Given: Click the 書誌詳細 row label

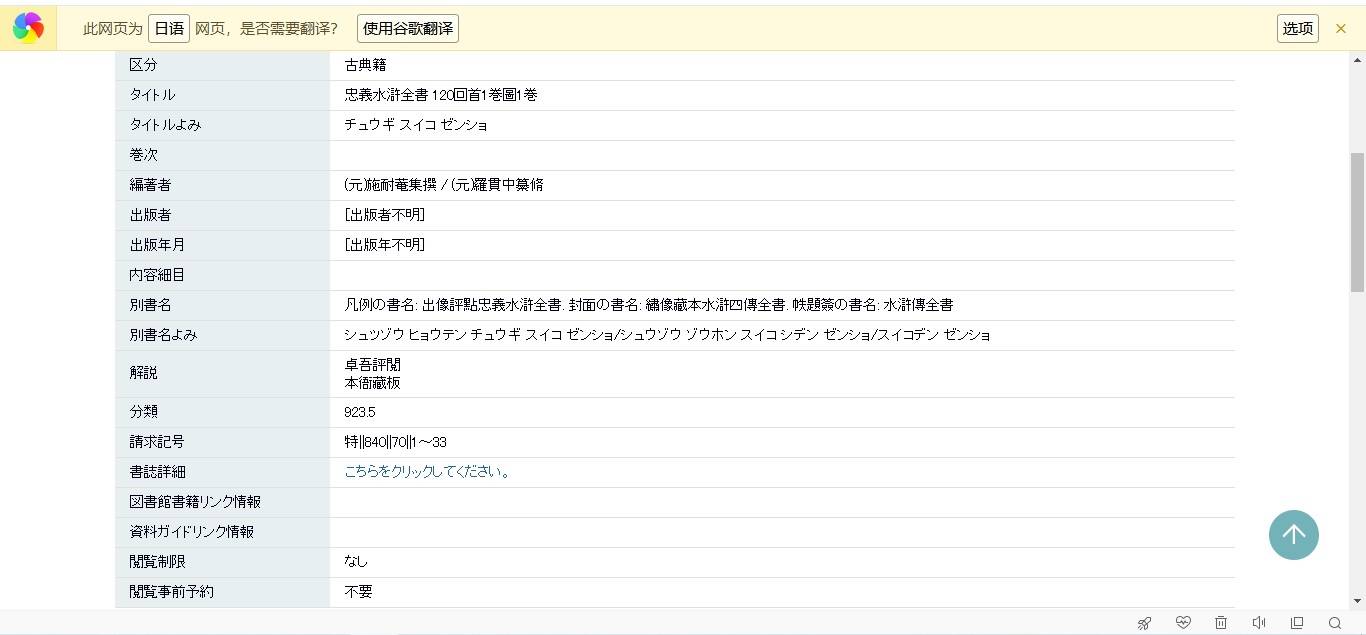Looking at the screenshot, I should (157, 472).
